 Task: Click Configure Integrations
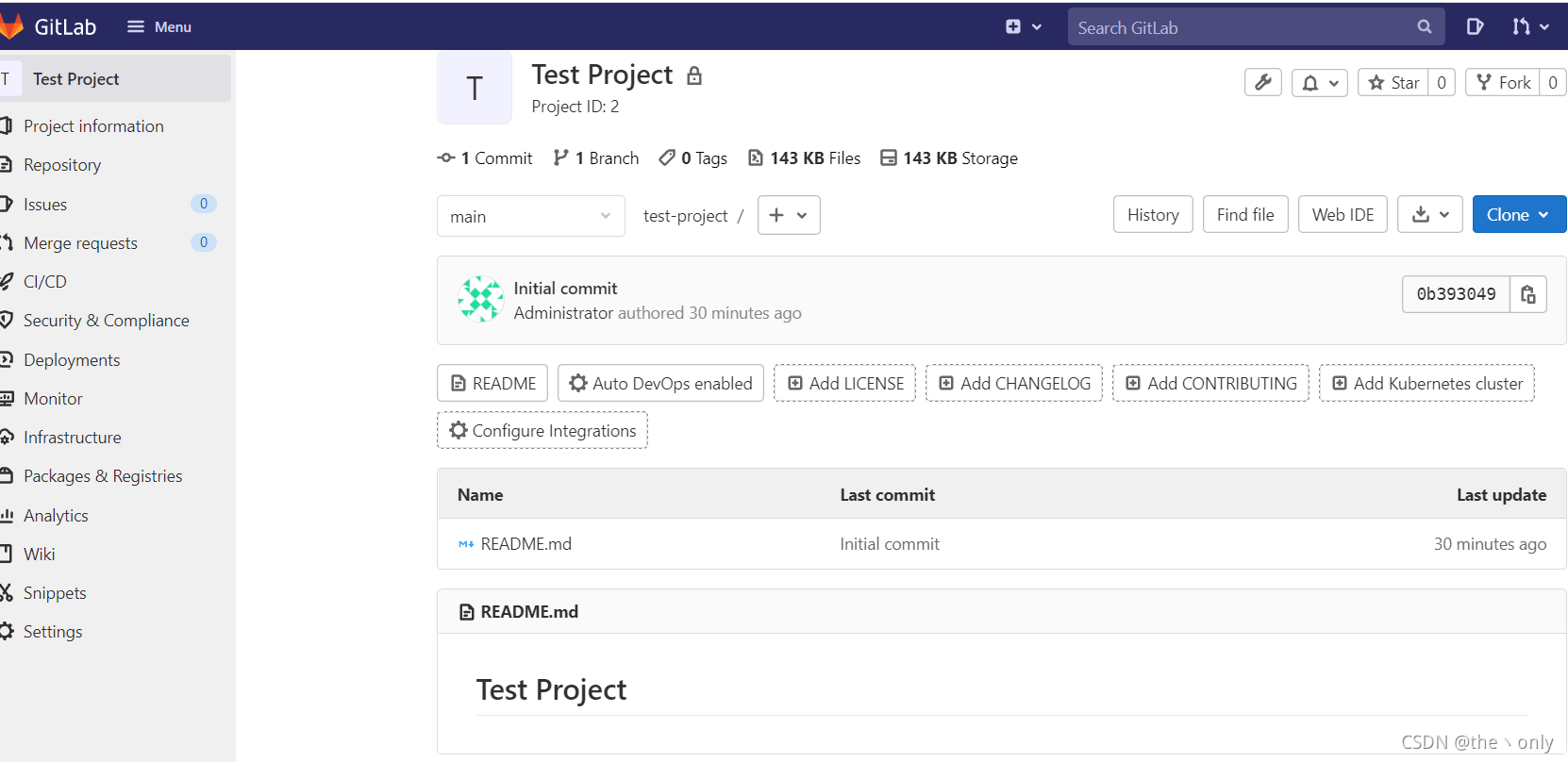tap(542, 430)
